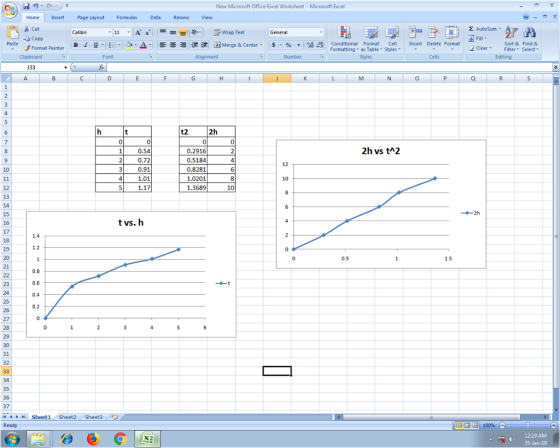Click the Save icon in Quick Access Toolbar
Viewport: 560px width, 448px height.
(26, 6)
